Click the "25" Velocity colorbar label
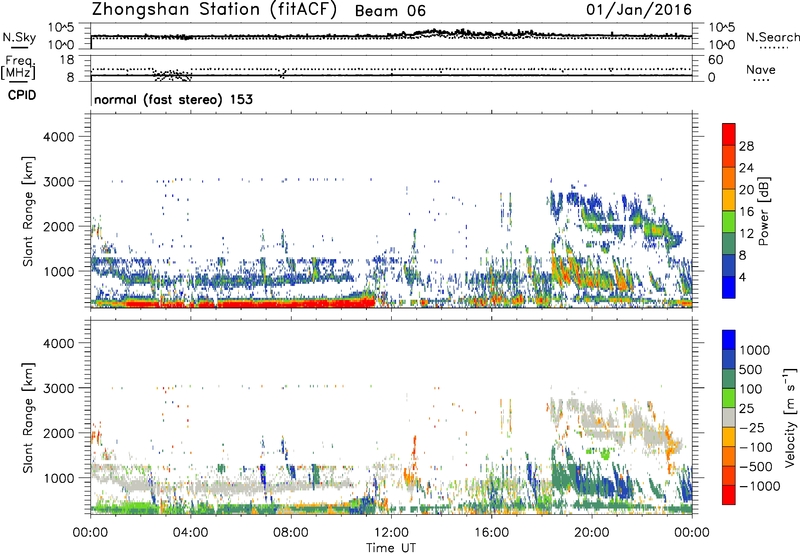800x554 pixels. tap(747, 409)
